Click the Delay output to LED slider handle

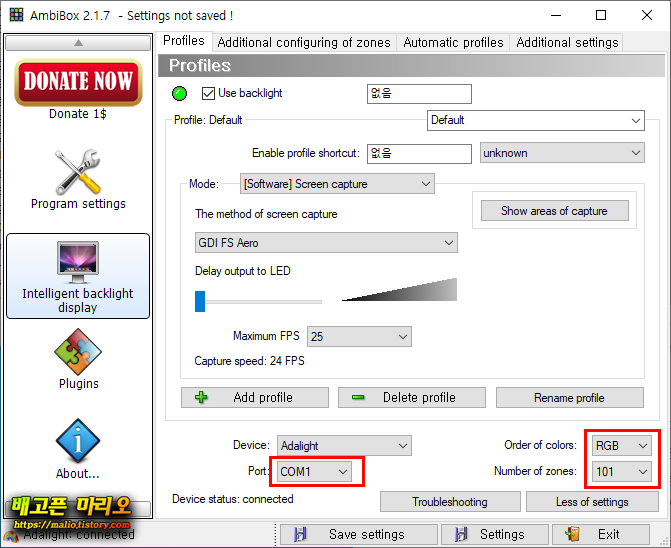click(x=200, y=301)
